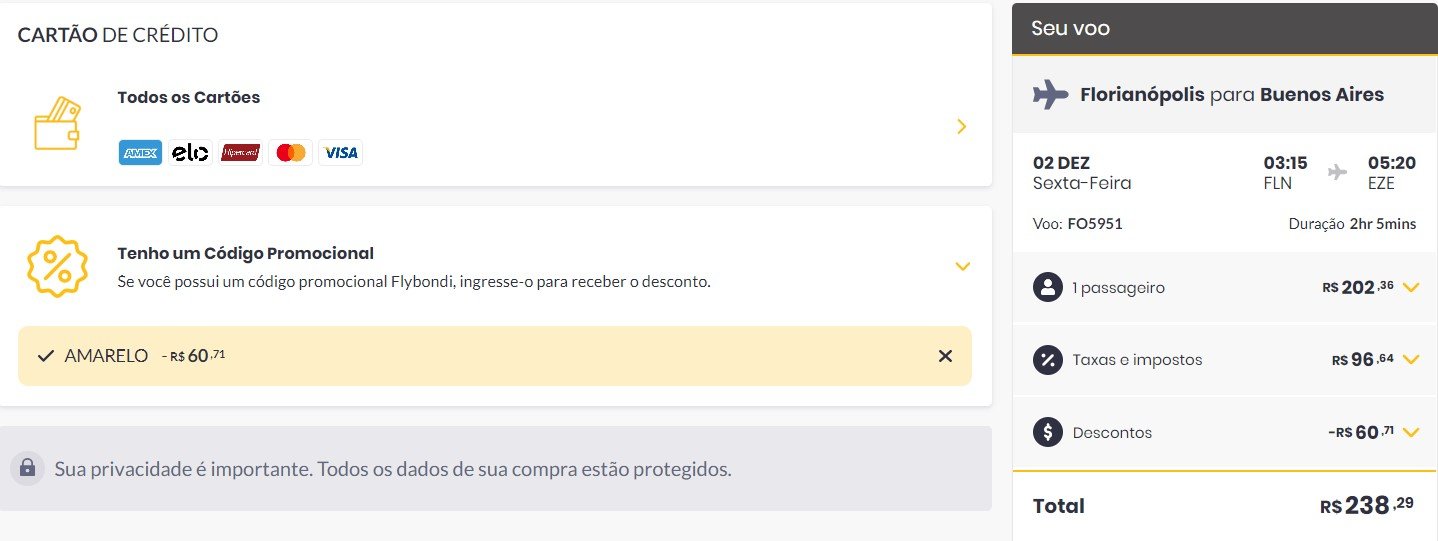The image size is (1438, 541).
Task: Click the Todos os Cartões heading
Action: tap(189, 98)
